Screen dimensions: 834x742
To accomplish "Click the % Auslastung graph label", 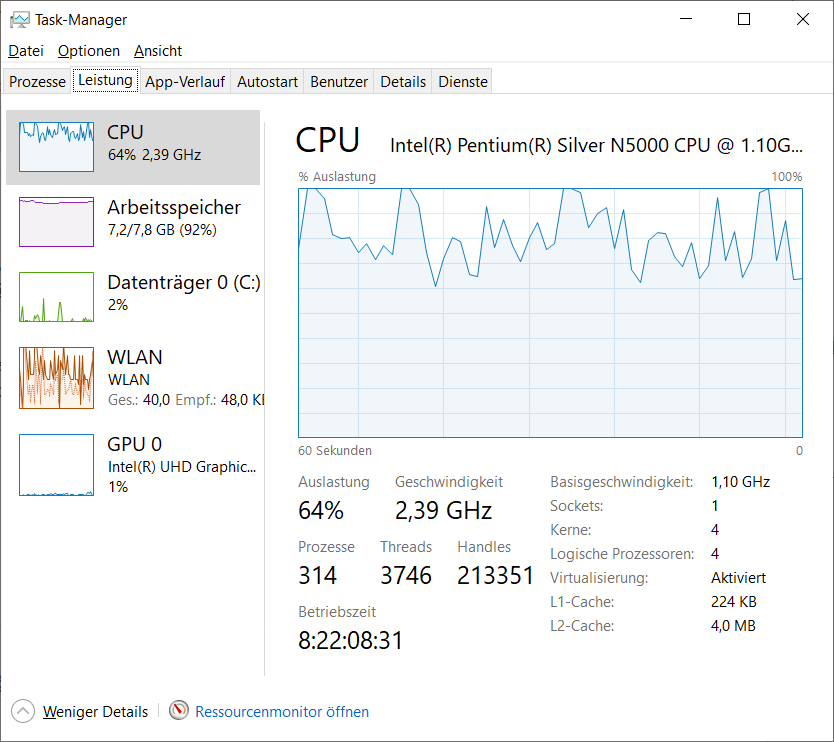I will [337, 177].
